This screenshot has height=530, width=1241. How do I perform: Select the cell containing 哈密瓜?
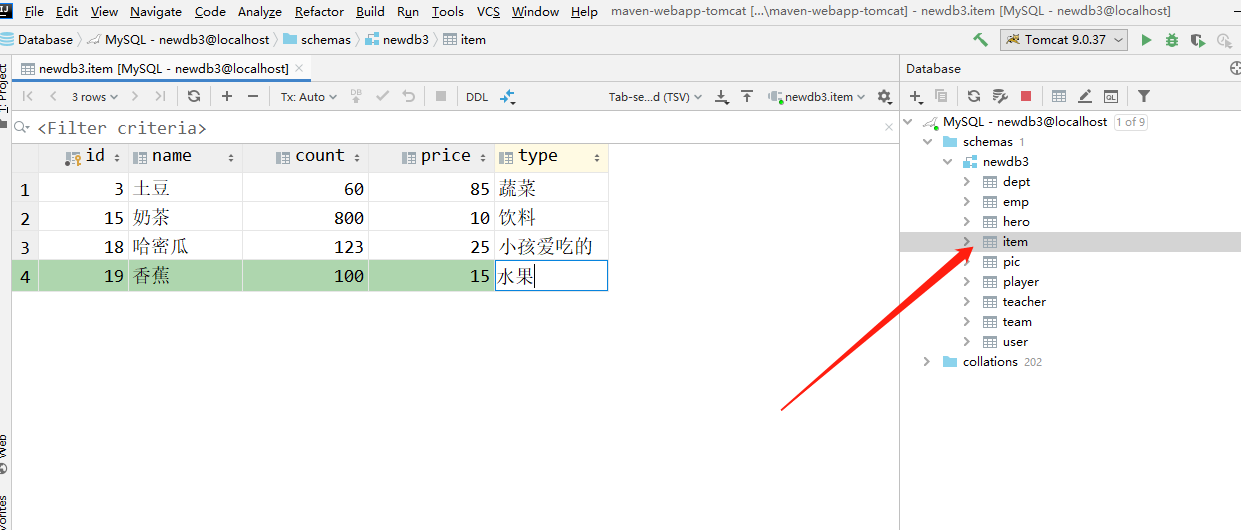(x=185, y=246)
